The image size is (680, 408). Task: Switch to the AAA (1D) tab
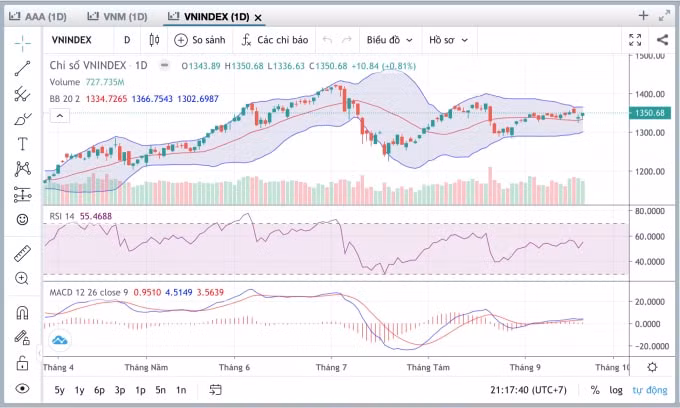(x=38, y=17)
